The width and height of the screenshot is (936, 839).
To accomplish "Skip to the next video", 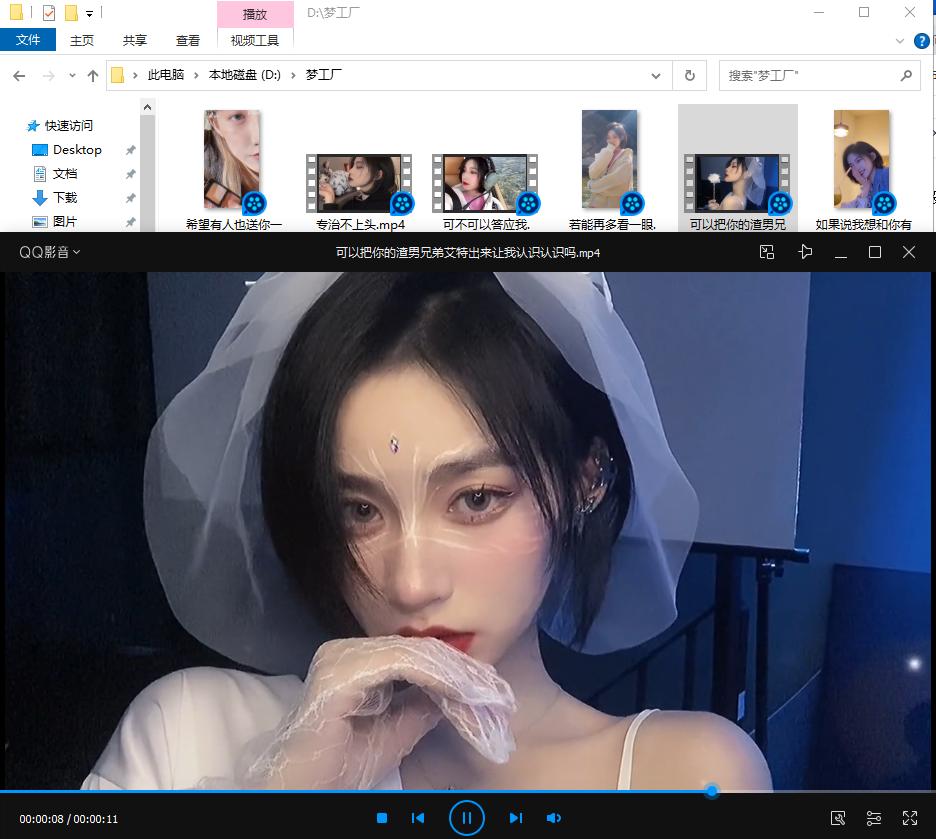I will (x=516, y=817).
